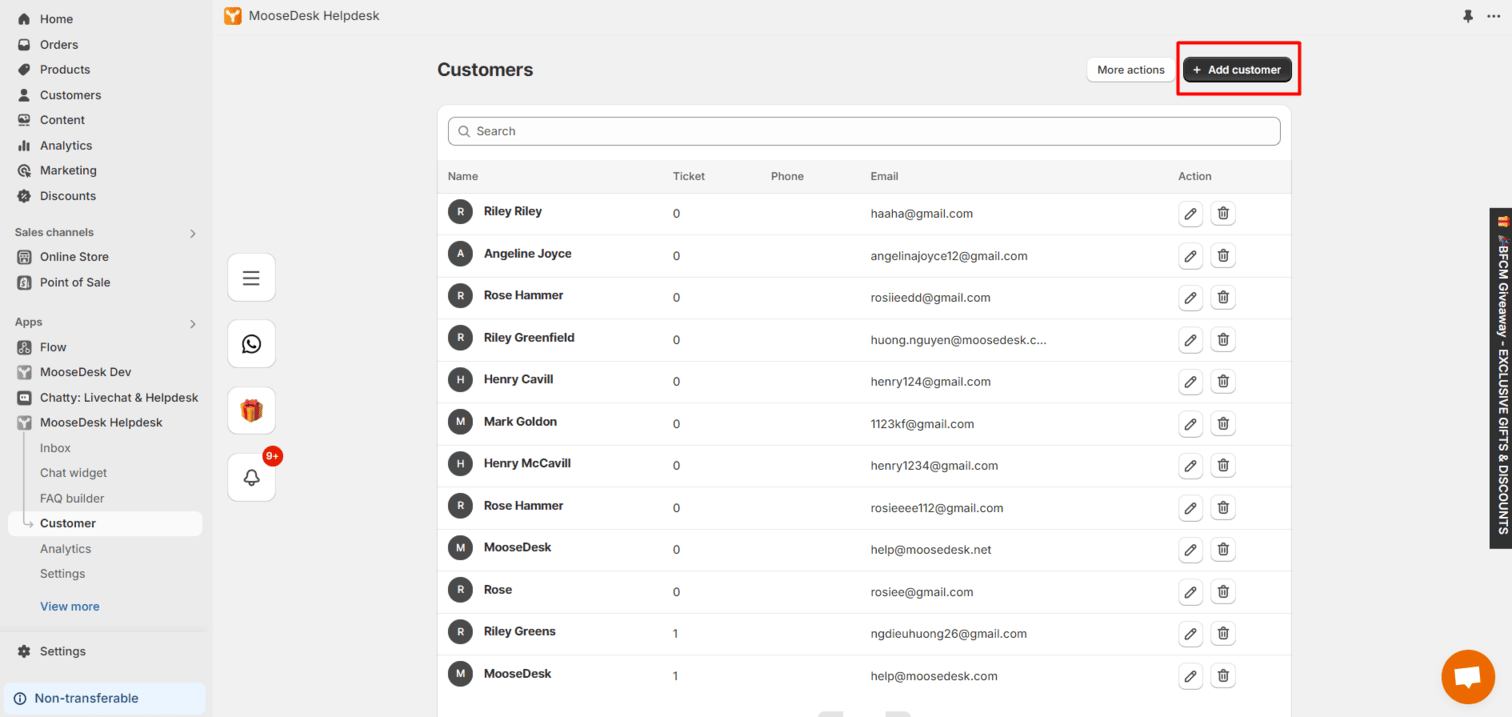The height and width of the screenshot is (717, 1512).
Task: Open the Mark Goldon customer name
Action: [x=520, y=421]
